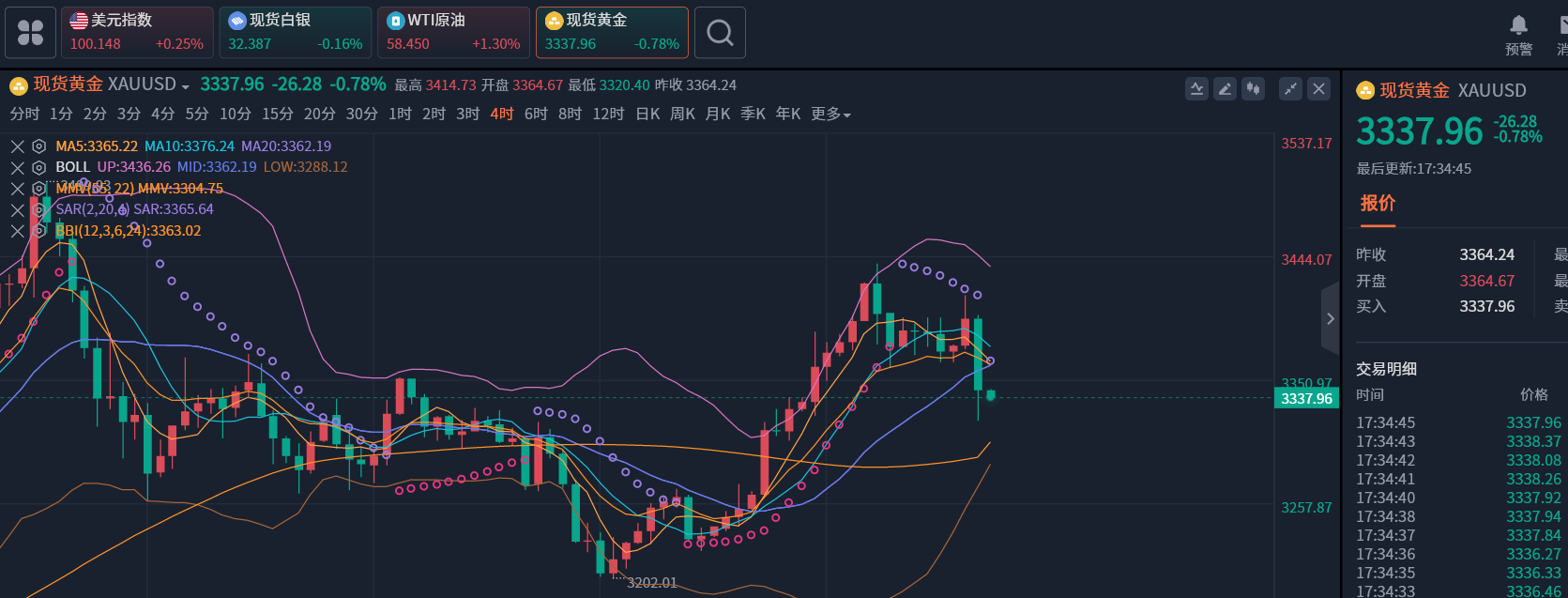Click trade row at 17:34:45
This screenshot has width=1568, height=598.
(x=1459, y=423)
